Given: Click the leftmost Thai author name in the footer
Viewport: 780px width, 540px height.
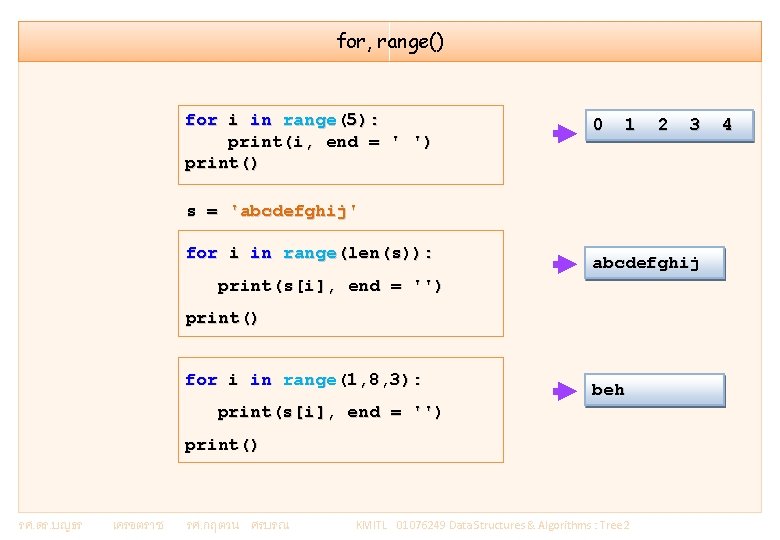Looking at the screenshot, I should coord(91,526).
